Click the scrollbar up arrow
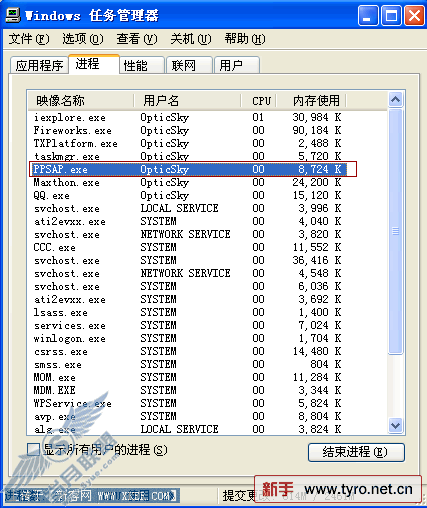This screenshot has width=427, height=508. pos(395,99)
